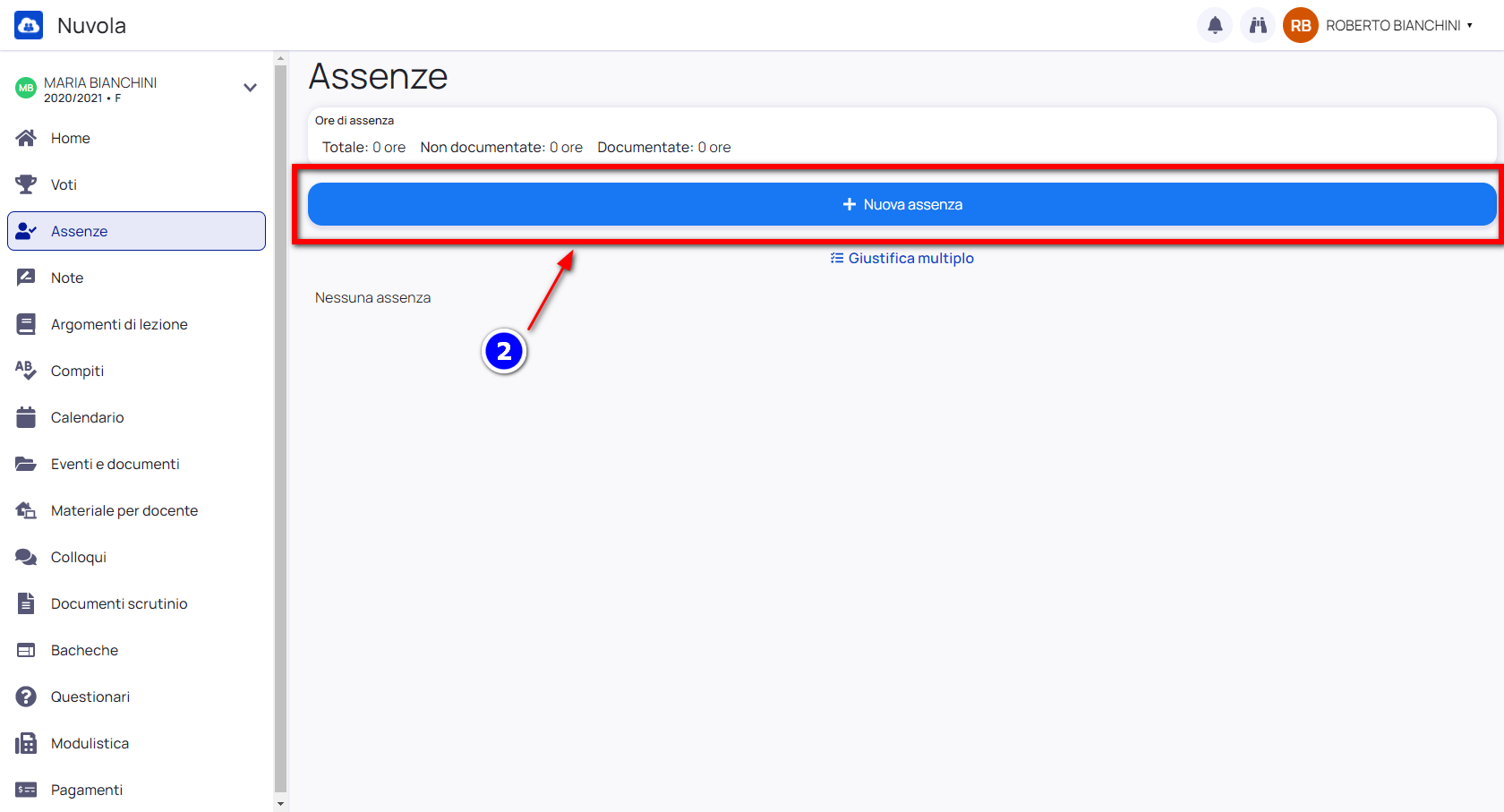Open the notifications bell icon
The image size is (1504, 812).
1215,25
